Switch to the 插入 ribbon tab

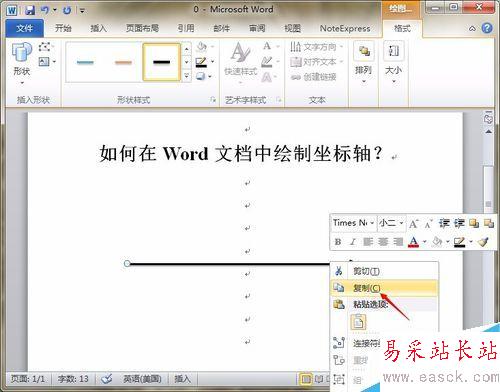tap(98, 29)
